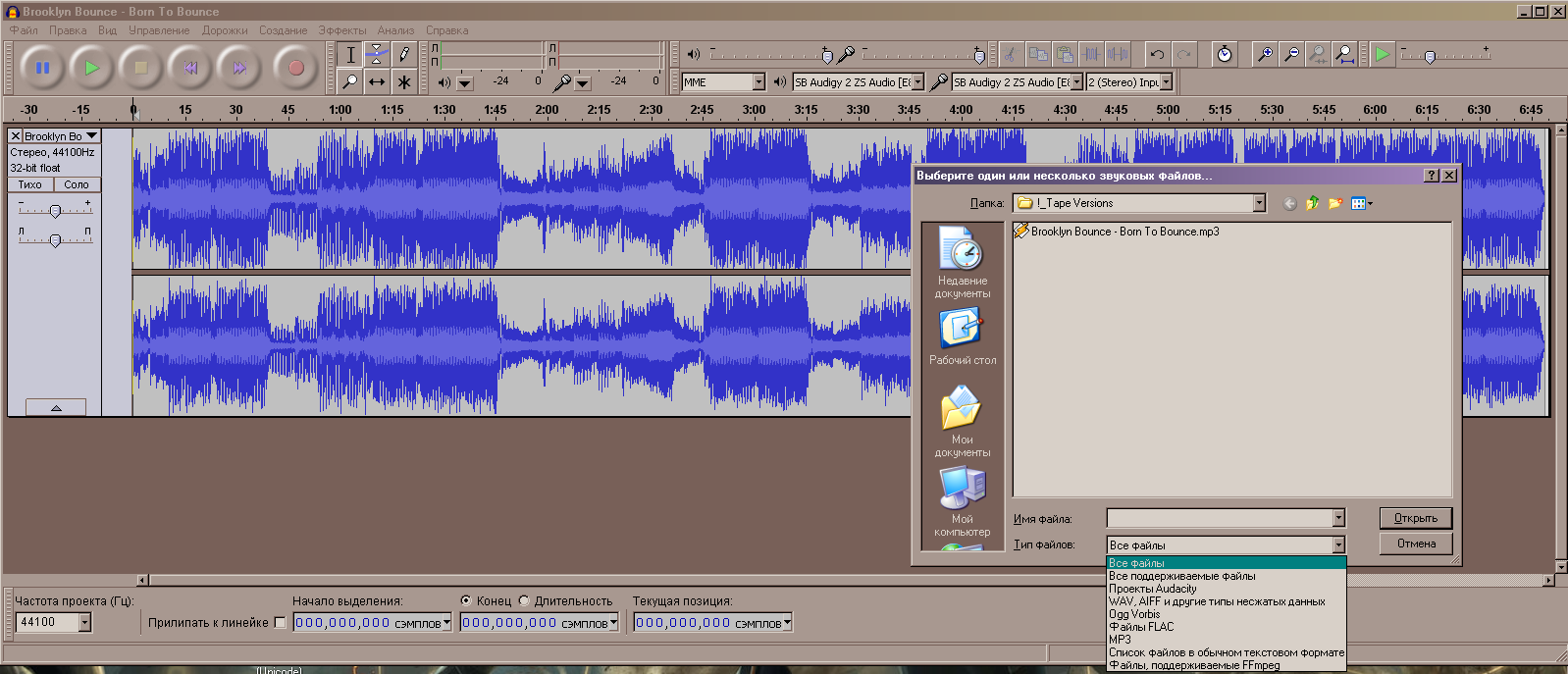Select the Multi-tool asterisk icon
The height and width of the screenshot is (674, 1568).
403,82
